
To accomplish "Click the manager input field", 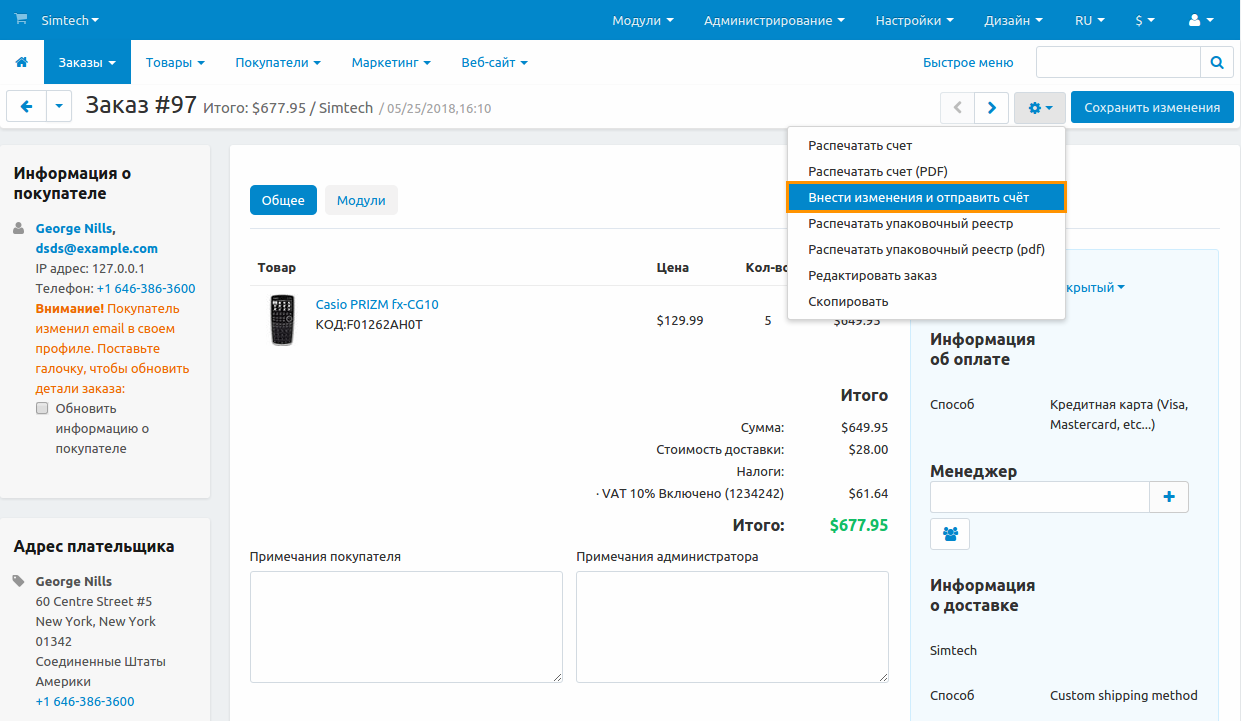I will 1039,497.
